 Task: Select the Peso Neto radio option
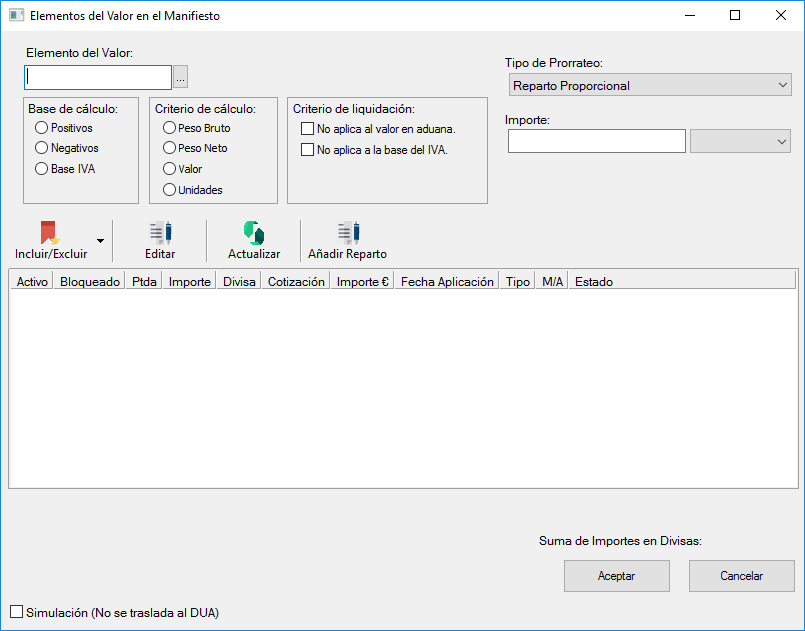[169, 148]
